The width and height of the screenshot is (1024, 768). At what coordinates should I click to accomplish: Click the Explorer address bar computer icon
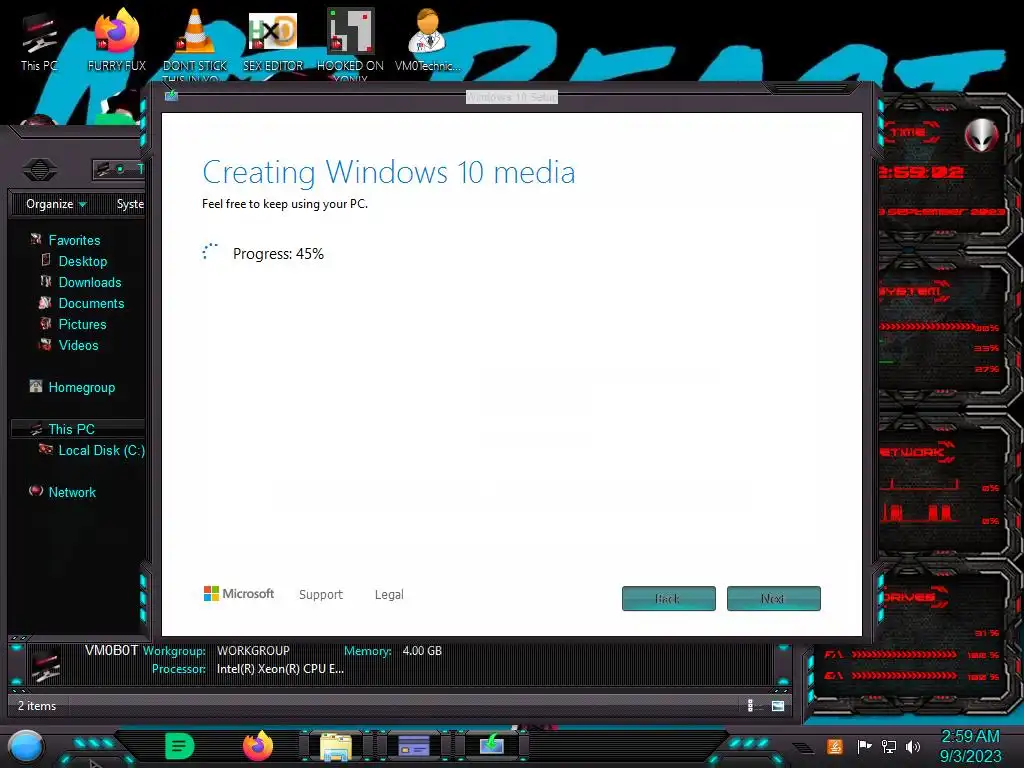(103, 170)
